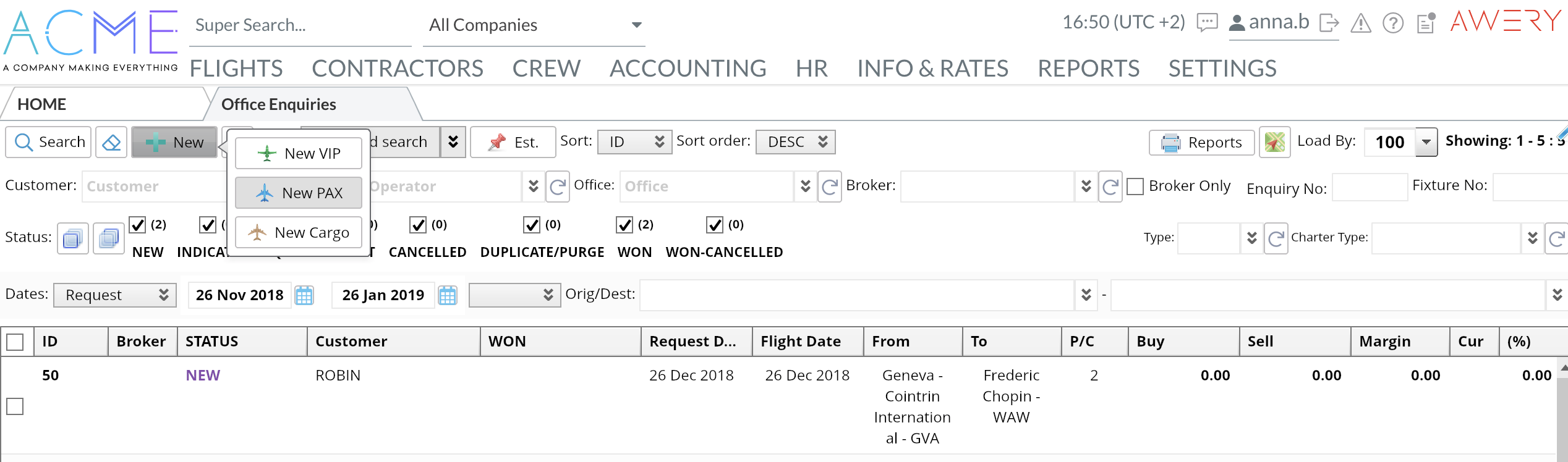Click the logout icon beside anna.b
The width and height of the screenshot is (1568, 462).
1329,23
